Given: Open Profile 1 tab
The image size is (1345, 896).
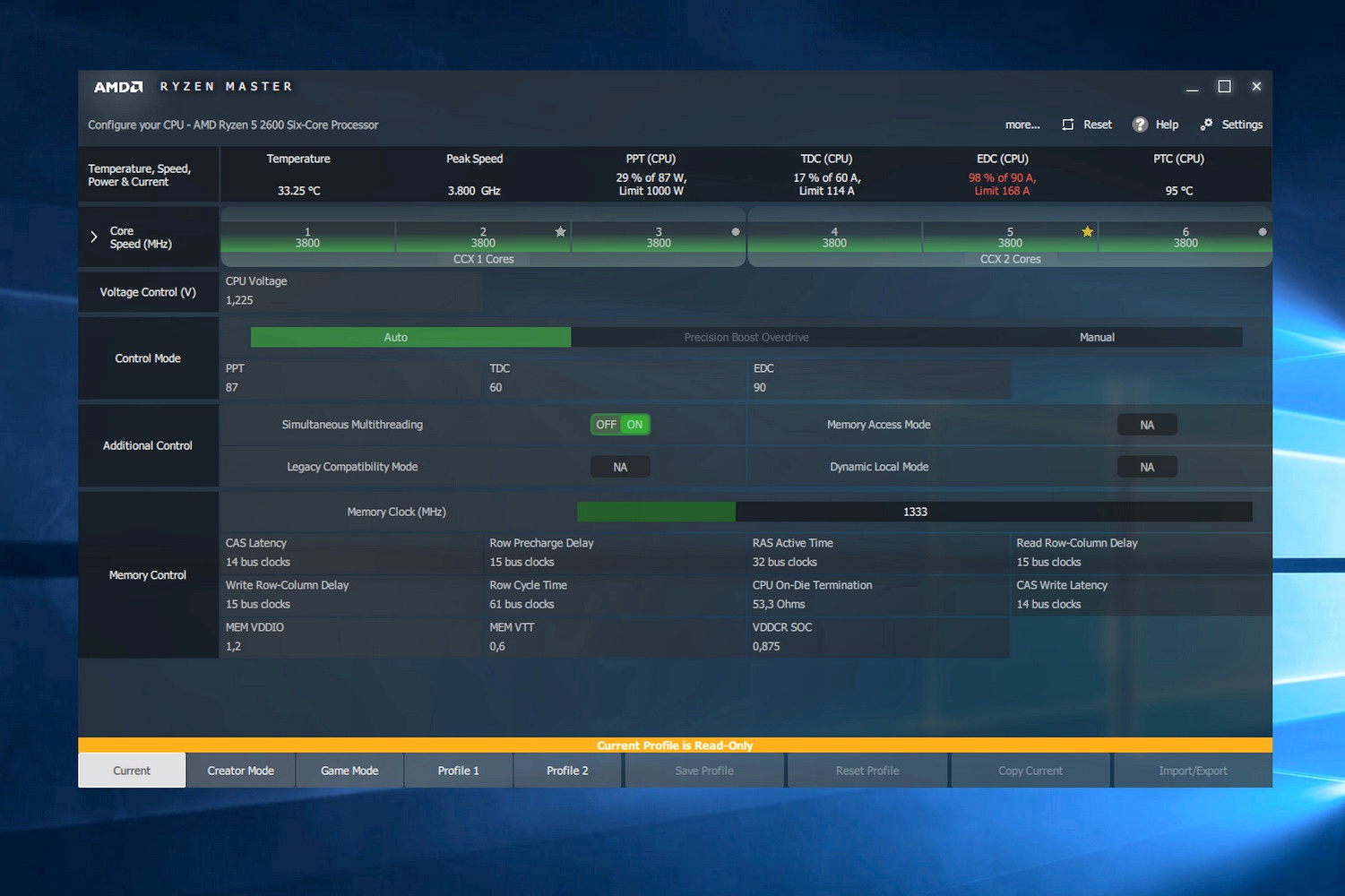Looking at the screenshot, I should 459,771.
